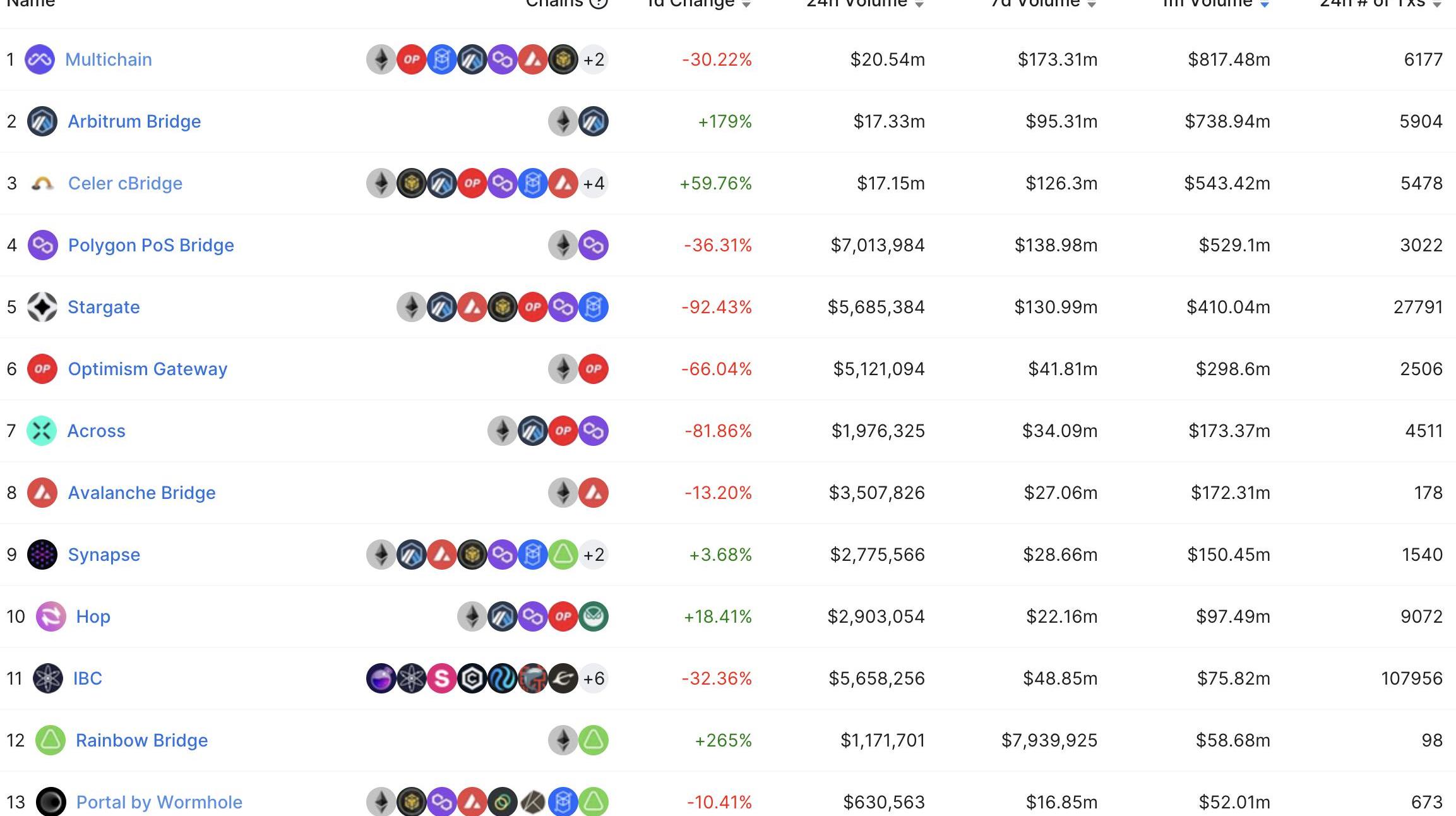The width and height of the screenshot is (1456, 816).
Task: Expand the +6 chains badge for IBC
Action: pyautogui.click(x=594, y=678)
